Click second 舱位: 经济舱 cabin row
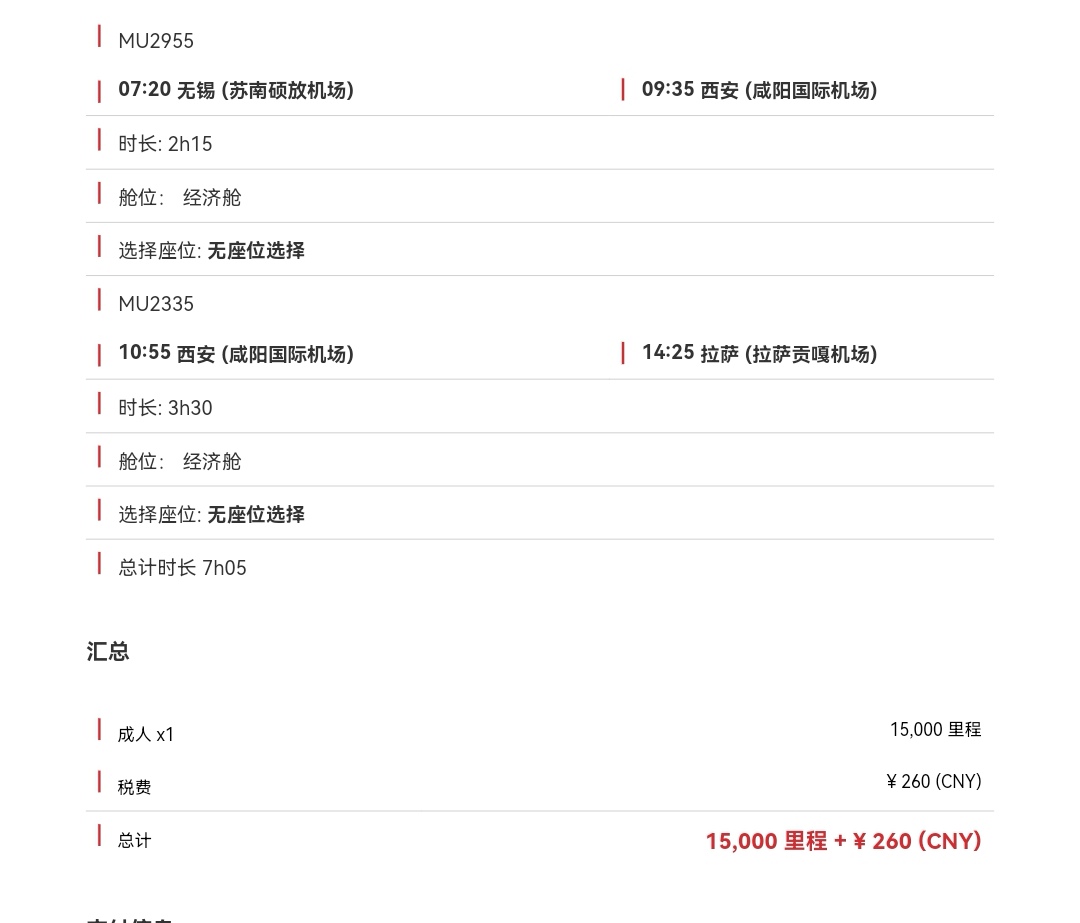 point(540,461)
